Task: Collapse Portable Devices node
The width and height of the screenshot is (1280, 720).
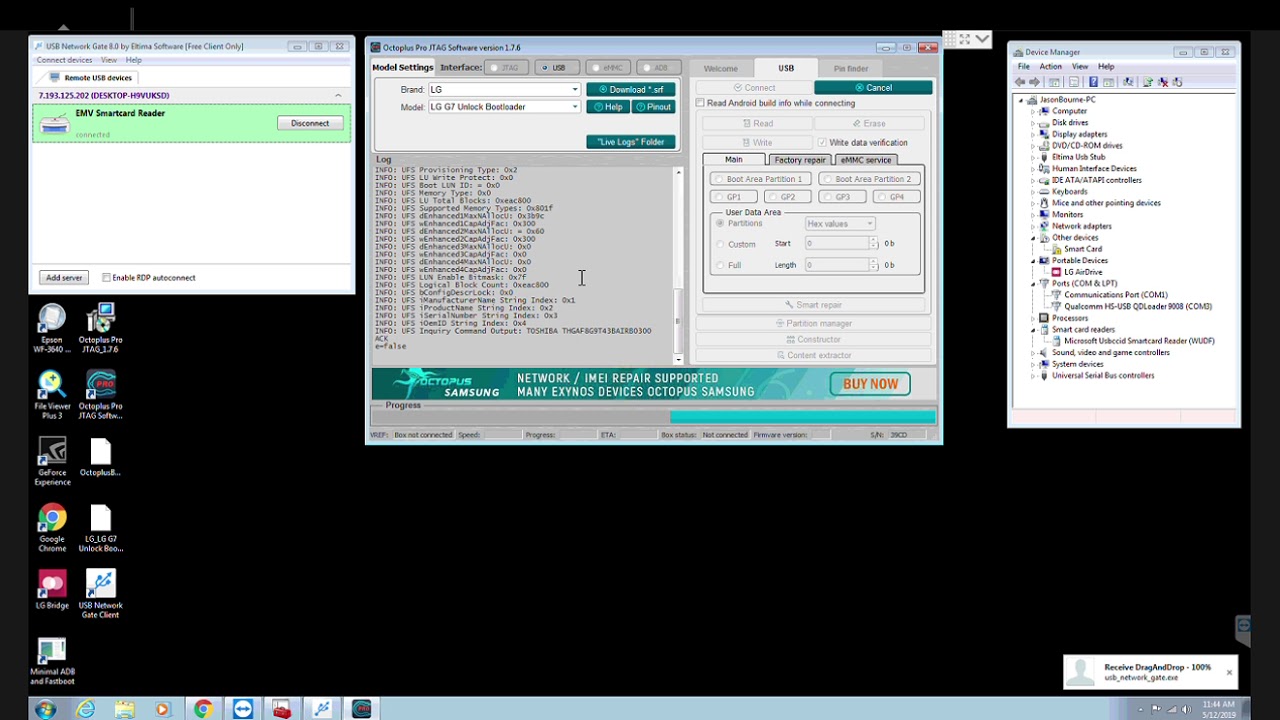Action: (x=1033, y=261)
